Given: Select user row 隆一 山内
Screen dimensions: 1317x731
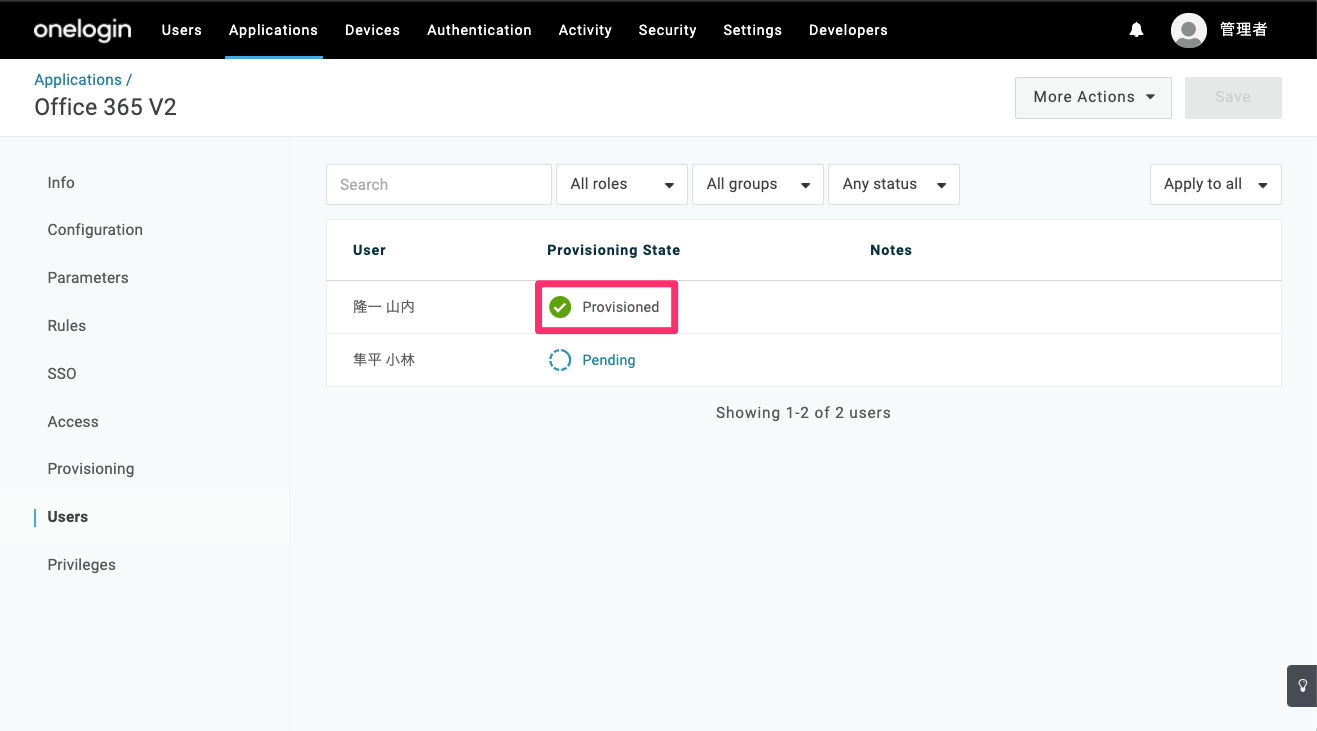Looking at the screenshot, I should [x=804, y=307].
